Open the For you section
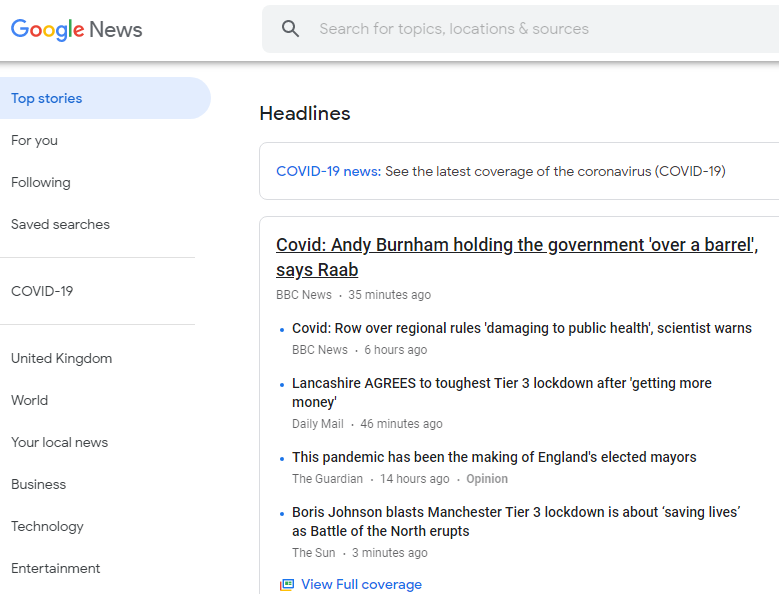The width and height of the screenshot is (779, 594). click(34, 141)
